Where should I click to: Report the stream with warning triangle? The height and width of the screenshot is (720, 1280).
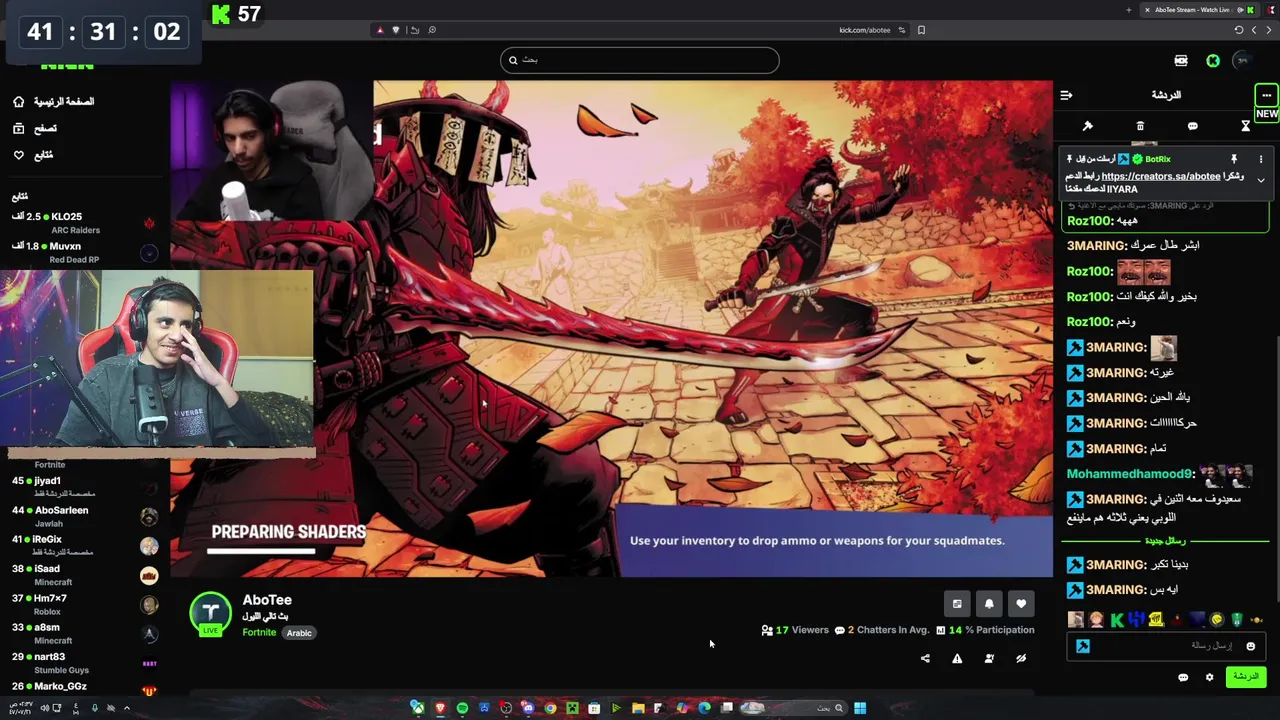[957, 659]
